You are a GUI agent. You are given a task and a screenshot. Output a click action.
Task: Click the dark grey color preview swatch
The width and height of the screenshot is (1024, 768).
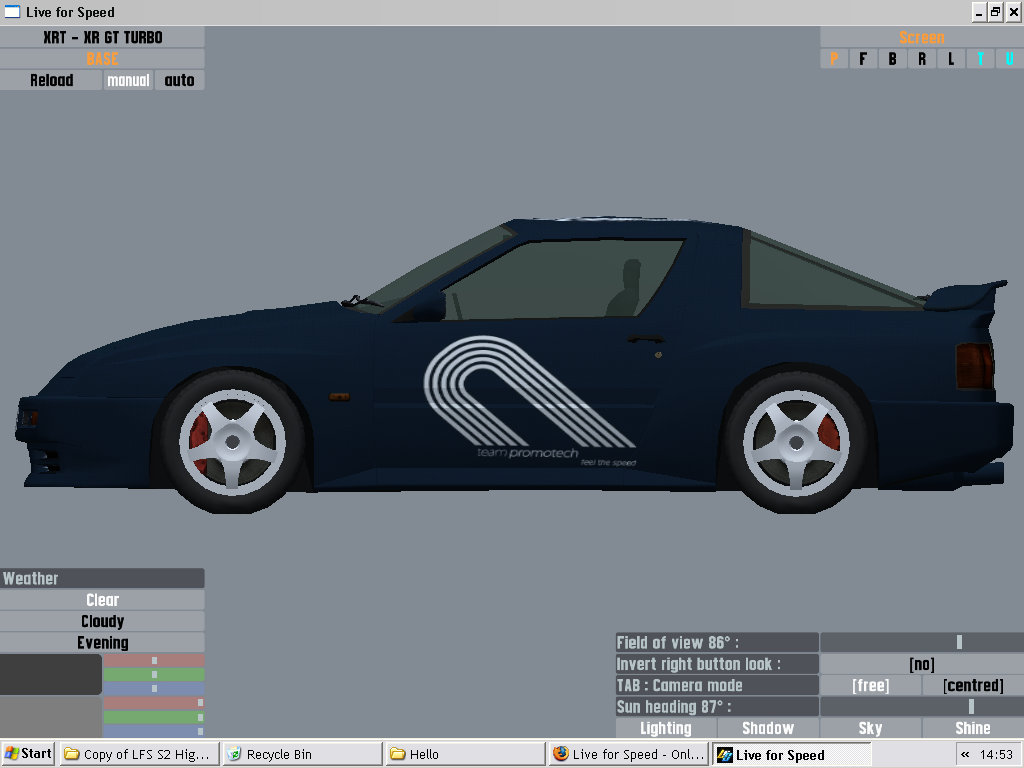pos(51,675)
